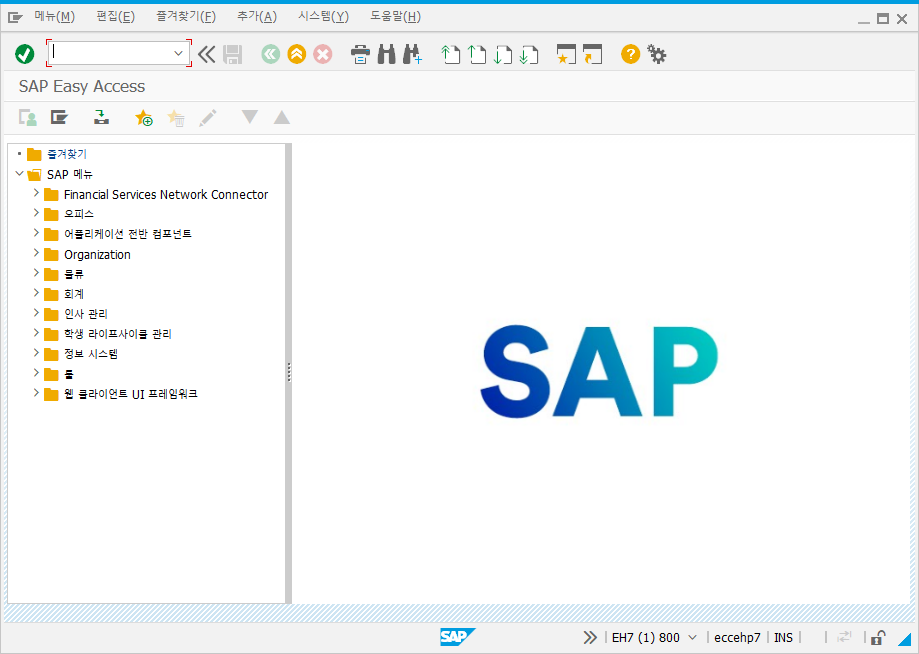Select the 툴 tree item
919x654 pixels.
[69, 374]
